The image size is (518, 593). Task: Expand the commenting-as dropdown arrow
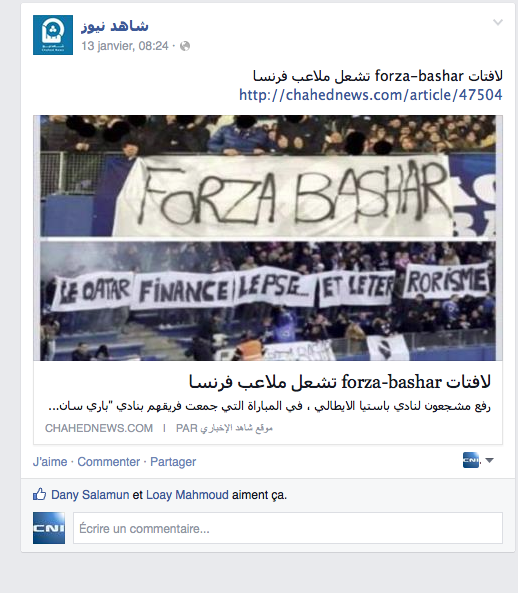pos(489,461)
